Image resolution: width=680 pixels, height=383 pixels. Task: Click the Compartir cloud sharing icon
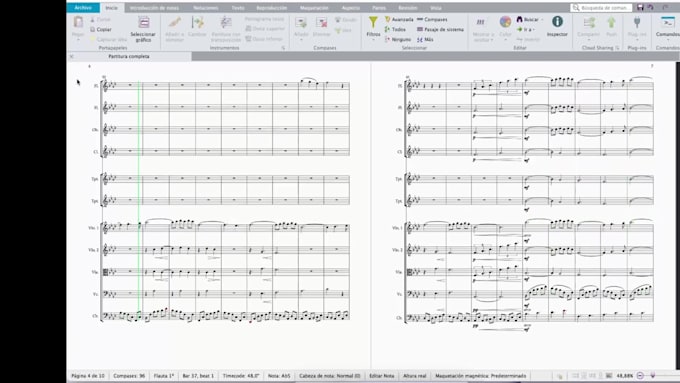[589, 23]
